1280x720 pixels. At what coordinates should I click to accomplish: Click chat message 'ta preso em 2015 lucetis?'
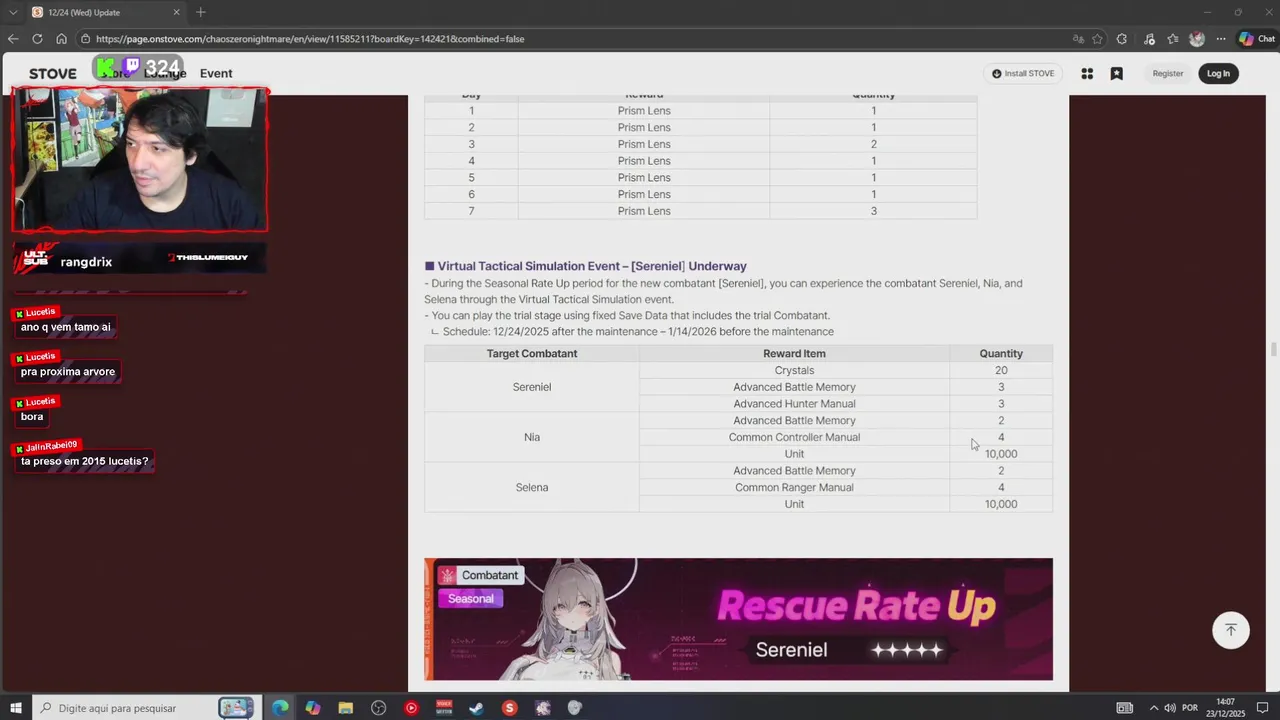[85, 462]
